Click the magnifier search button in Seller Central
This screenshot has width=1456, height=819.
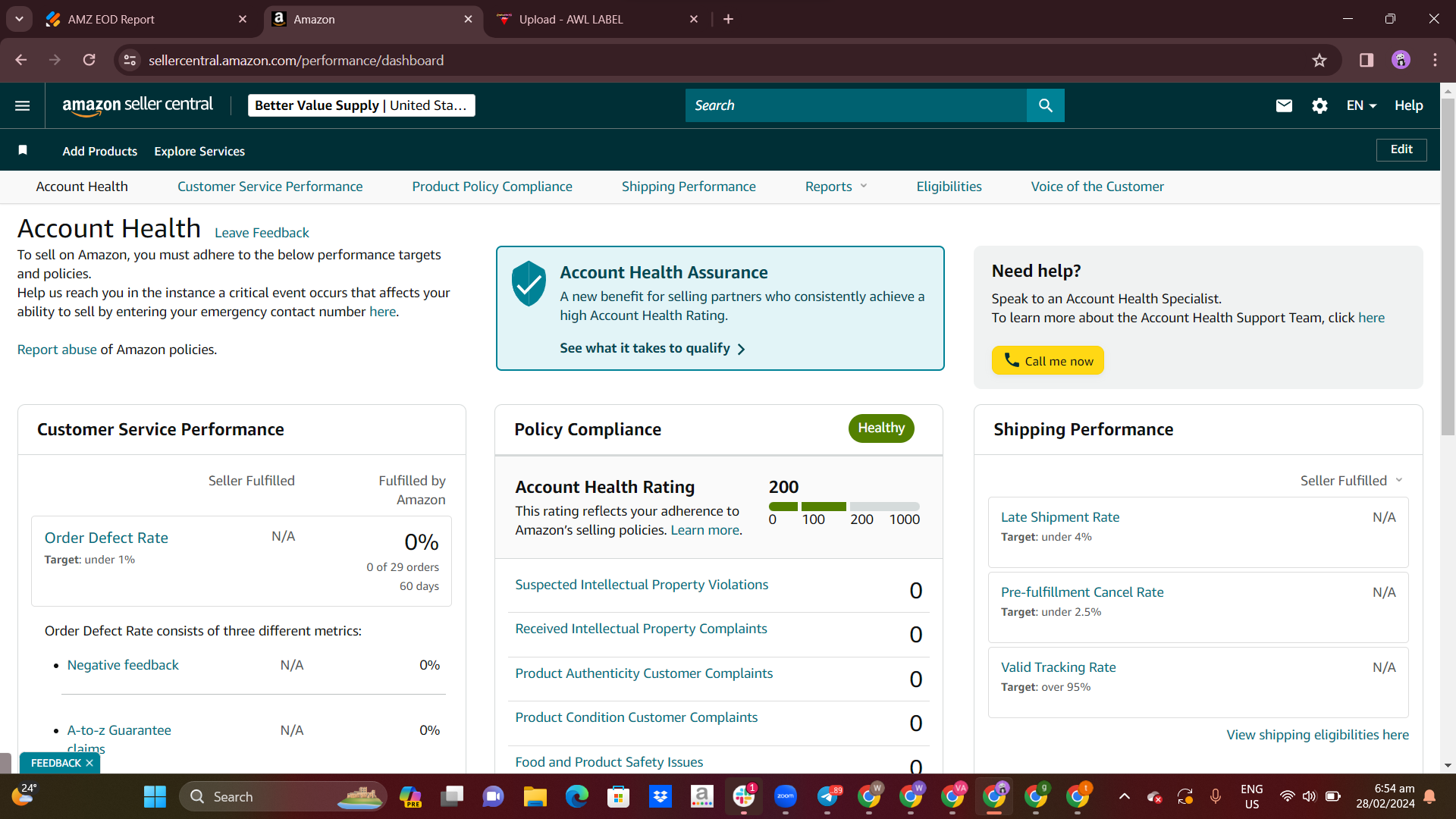tap(1045, 105)
